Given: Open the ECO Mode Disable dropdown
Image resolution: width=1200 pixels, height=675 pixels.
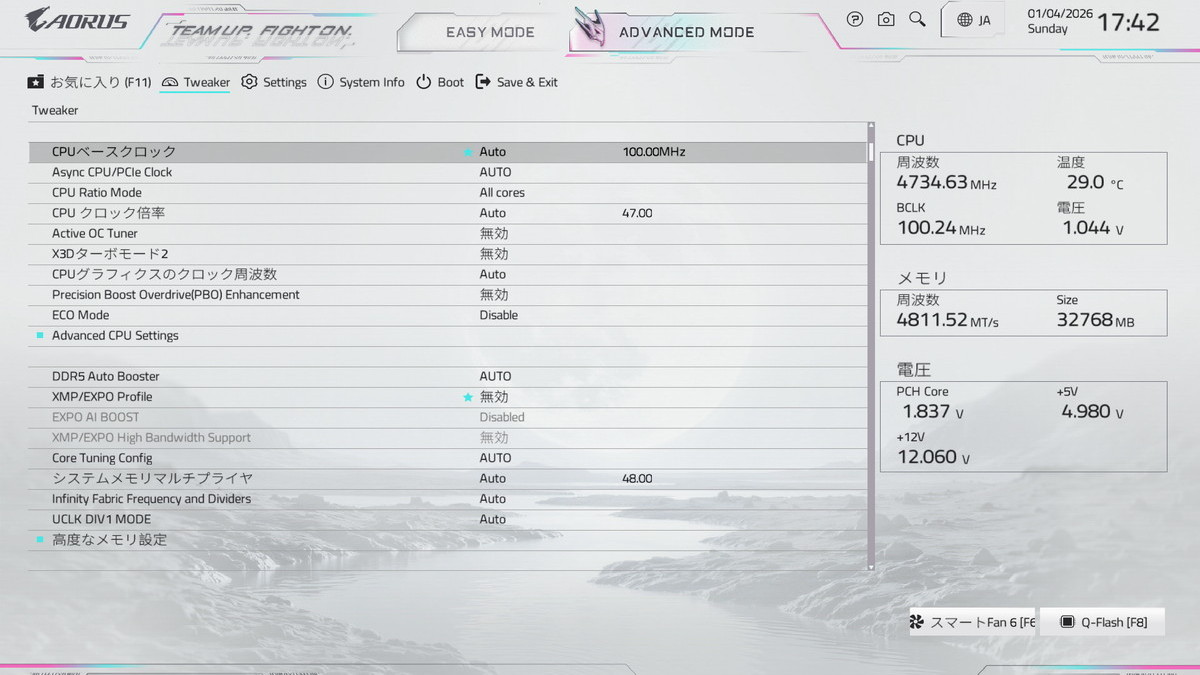Looking at the screenshot, I should point(498,315).
